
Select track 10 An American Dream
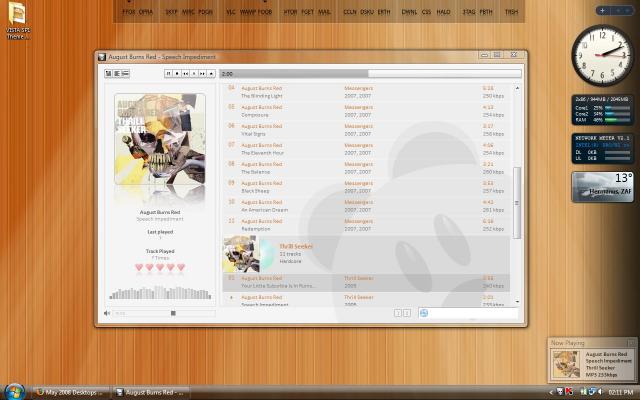(x=366, y=206)
